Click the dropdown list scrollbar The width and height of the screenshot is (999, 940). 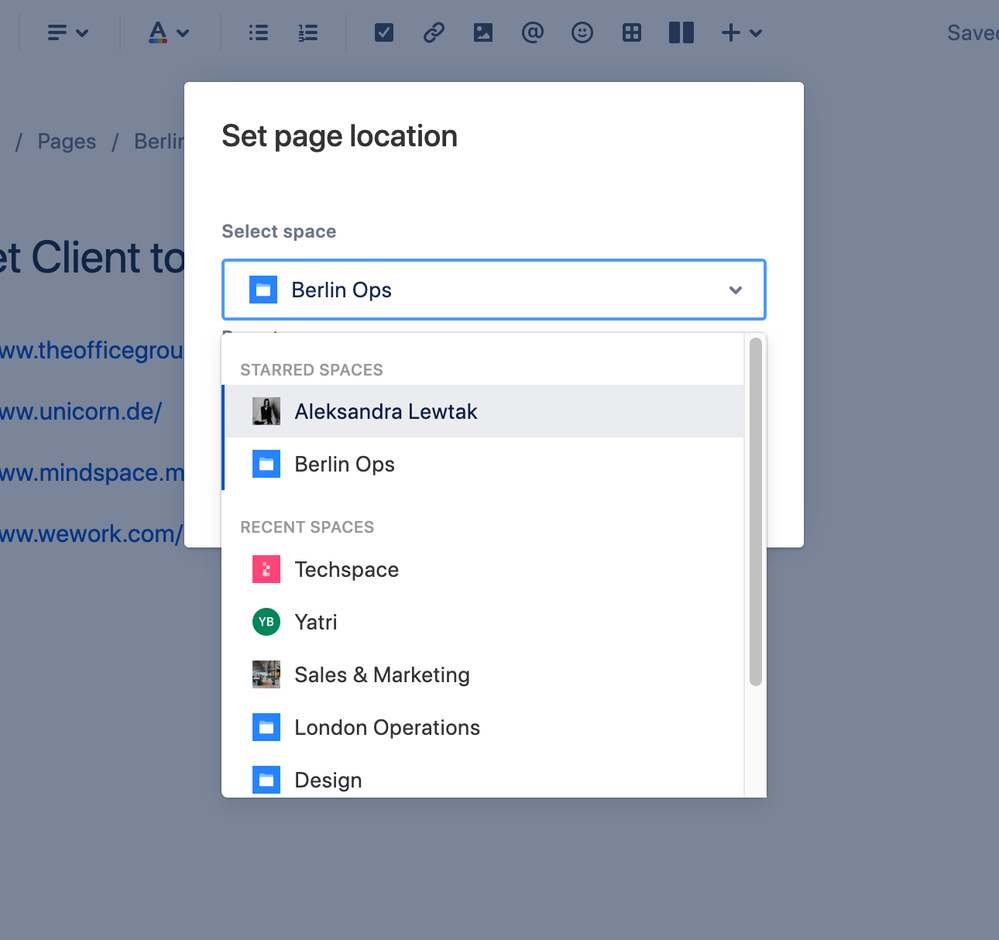(756, 512)
